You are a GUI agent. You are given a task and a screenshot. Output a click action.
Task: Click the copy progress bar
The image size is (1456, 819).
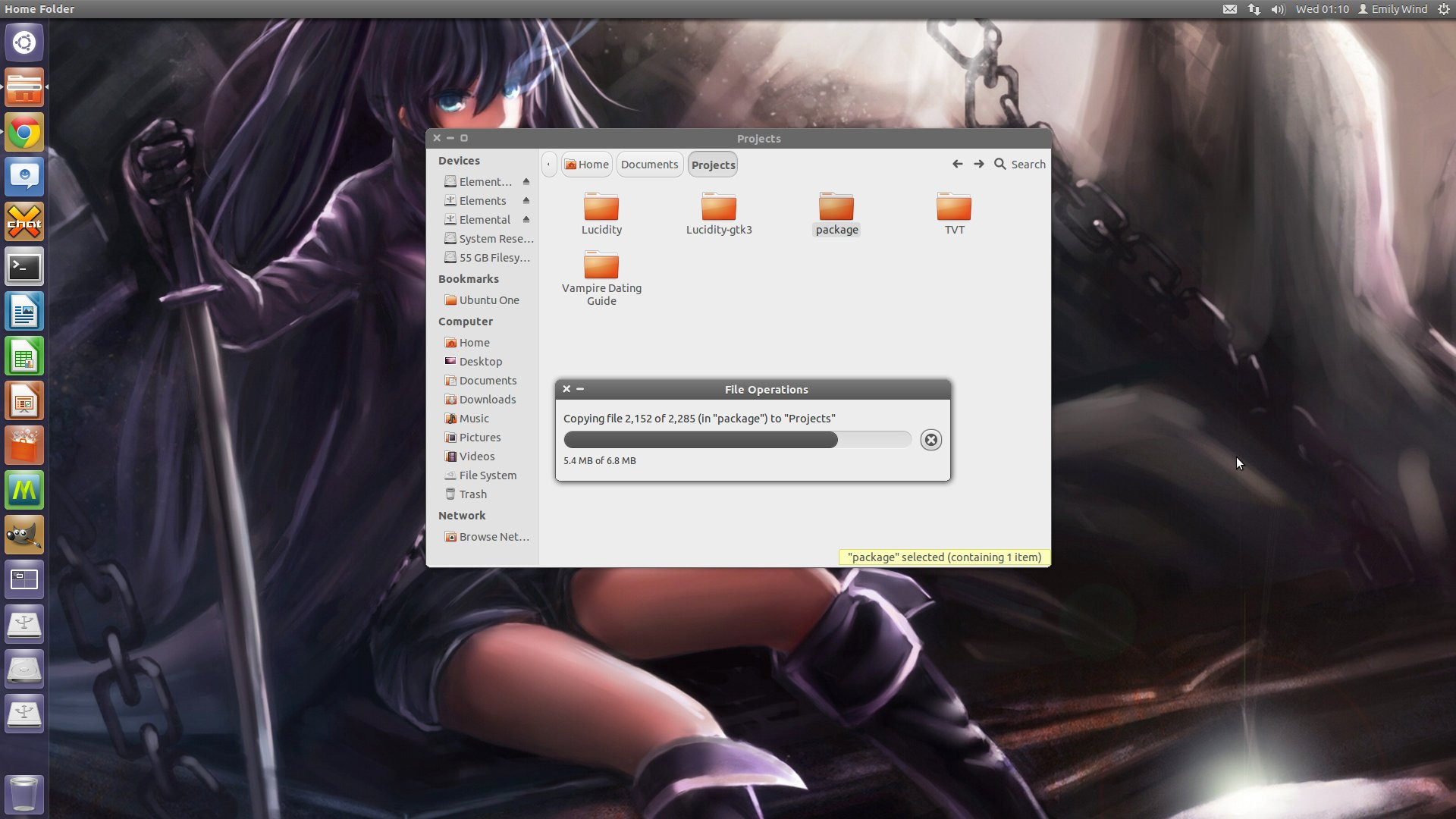point(737,440)
